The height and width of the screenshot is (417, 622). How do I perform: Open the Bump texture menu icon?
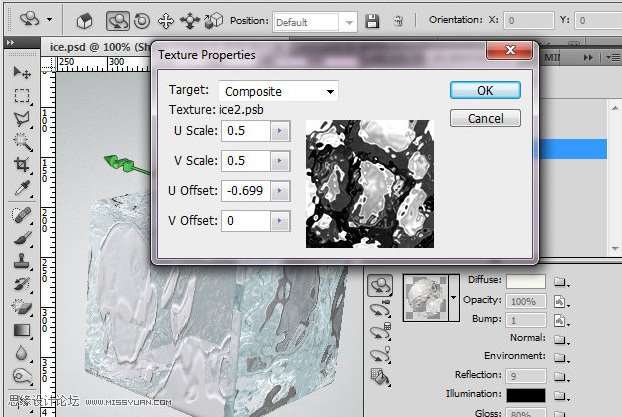pos(560,320)
